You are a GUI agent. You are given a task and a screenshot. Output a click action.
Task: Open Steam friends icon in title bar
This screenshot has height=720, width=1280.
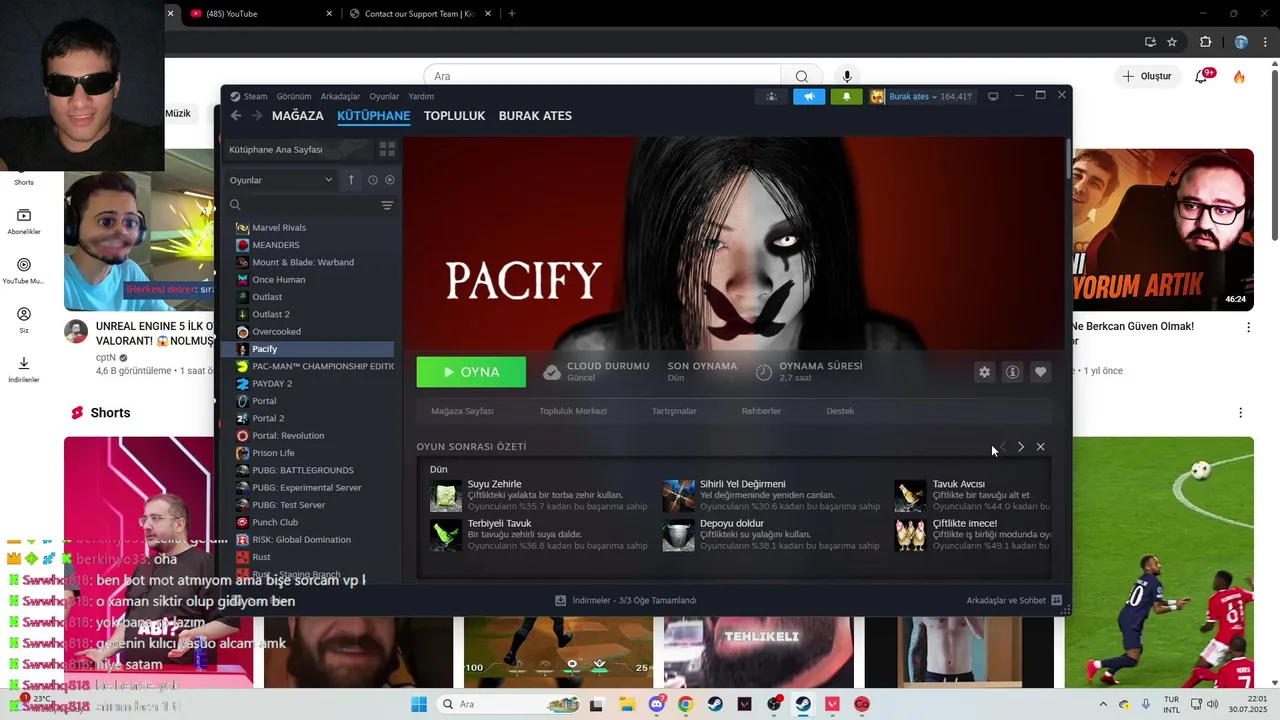click(771, 97)
